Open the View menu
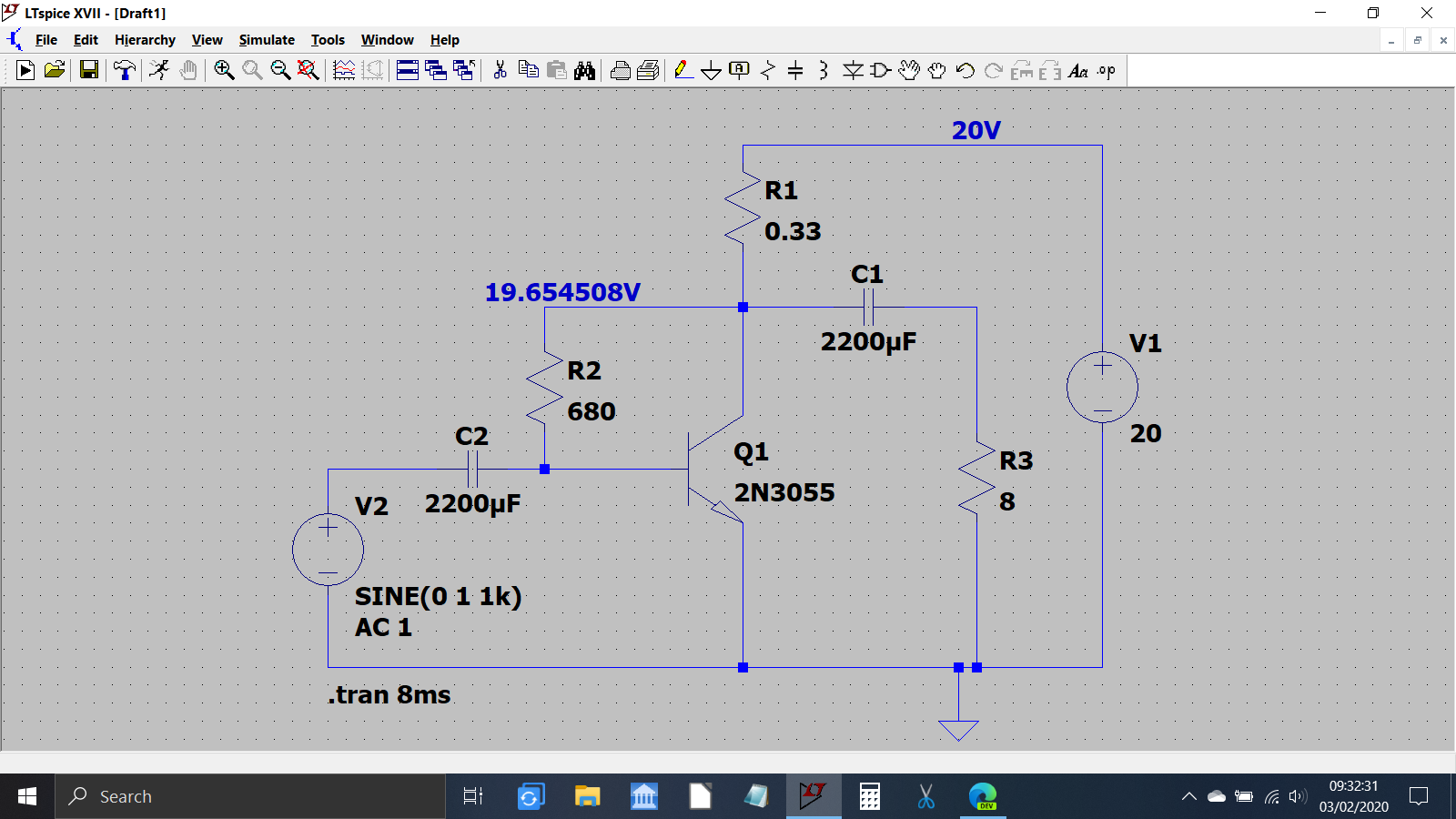 207,40
